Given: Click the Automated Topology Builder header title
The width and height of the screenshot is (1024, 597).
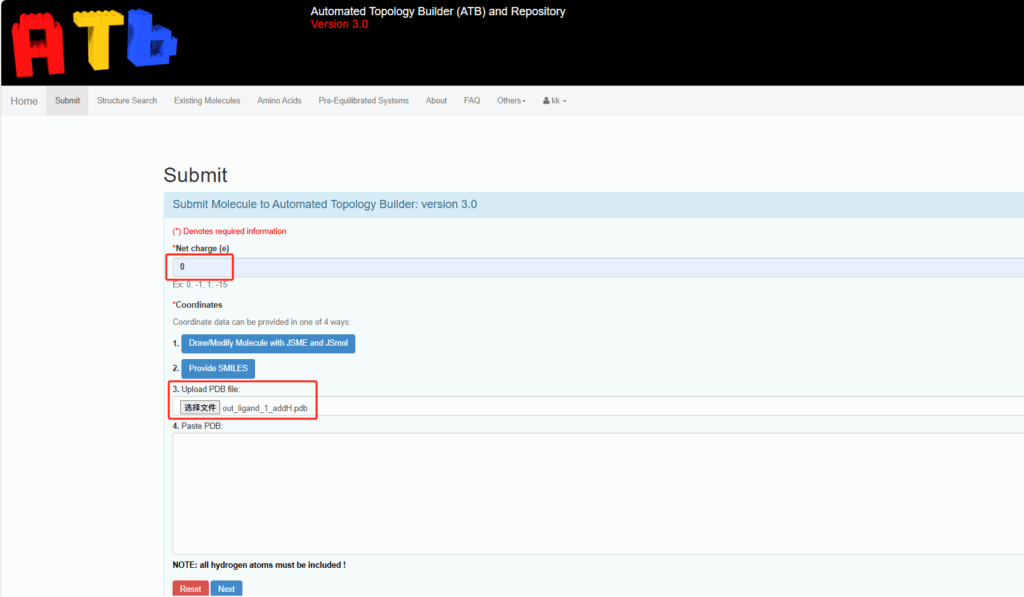Looking at the screenshot, I should click(x=438, y=12).
